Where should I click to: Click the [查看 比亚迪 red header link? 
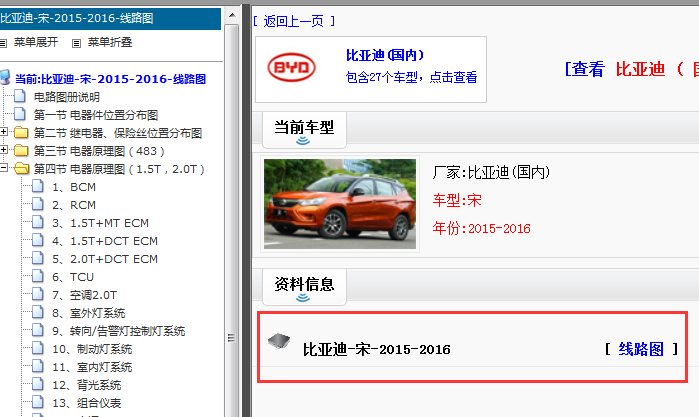pyautogui.click(x=631, y=69)
